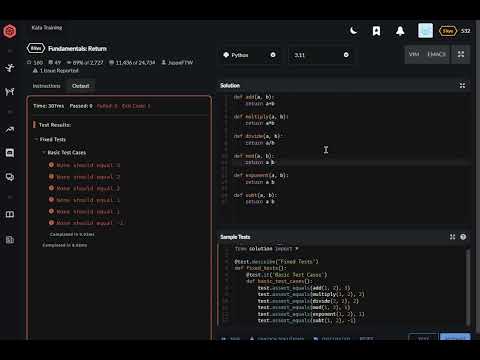Open the Freestyle Sparring kumite sidebar icon
This screenshot has height=360, width=480.
(x=10, y=91)
